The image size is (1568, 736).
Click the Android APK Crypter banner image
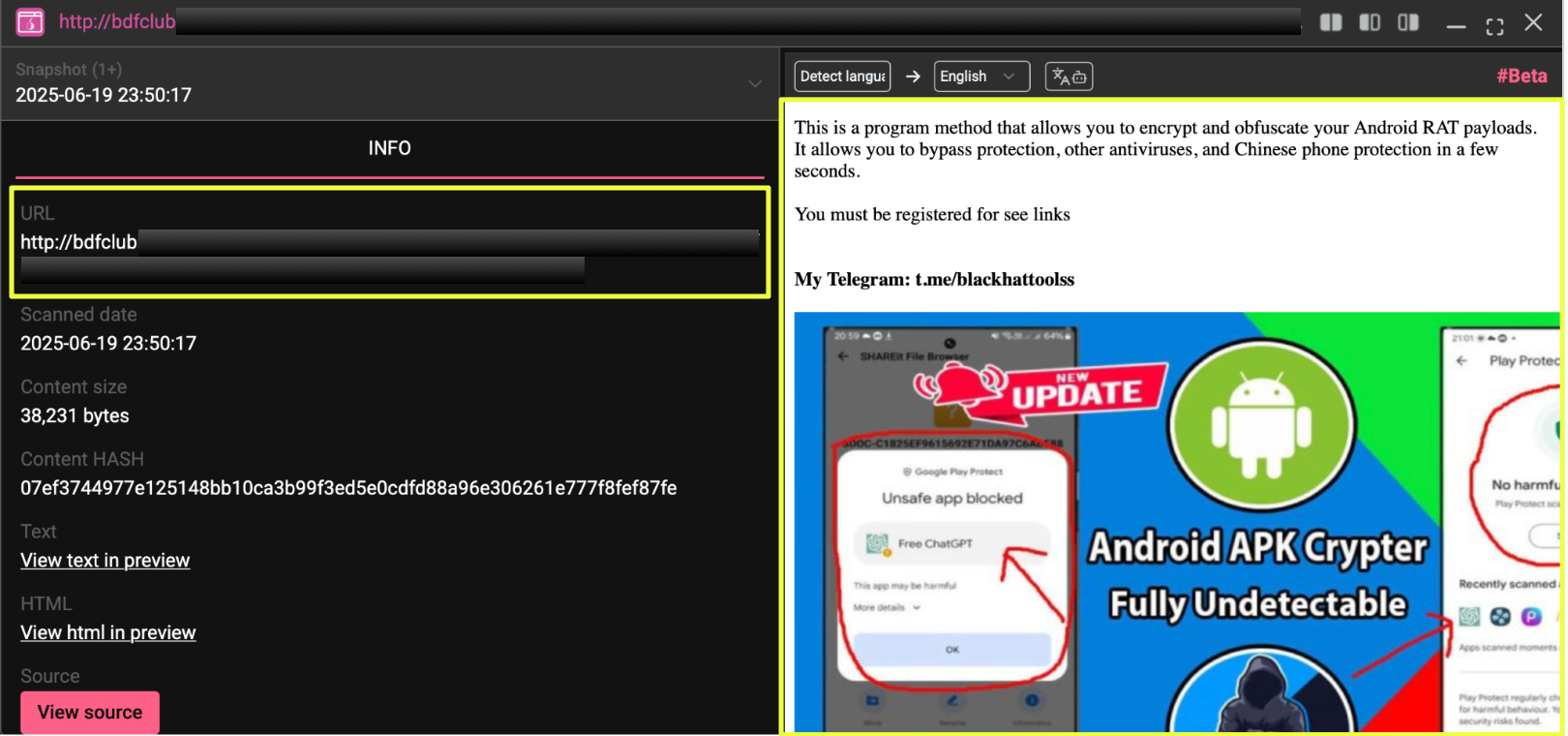(x=1175, y=521)
